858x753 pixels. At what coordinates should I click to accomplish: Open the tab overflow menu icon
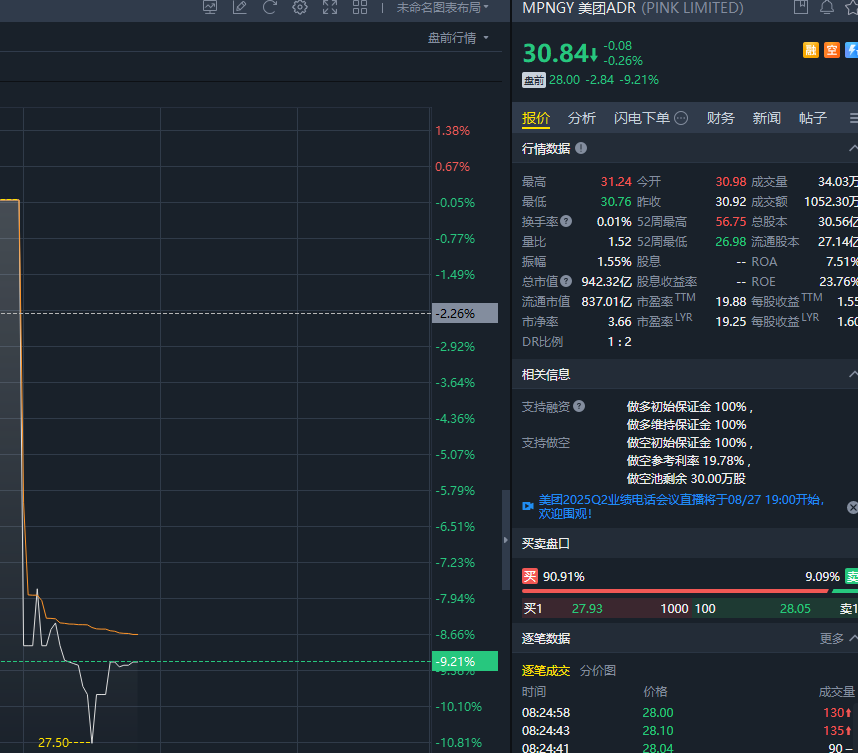click(x=853, y=118)
